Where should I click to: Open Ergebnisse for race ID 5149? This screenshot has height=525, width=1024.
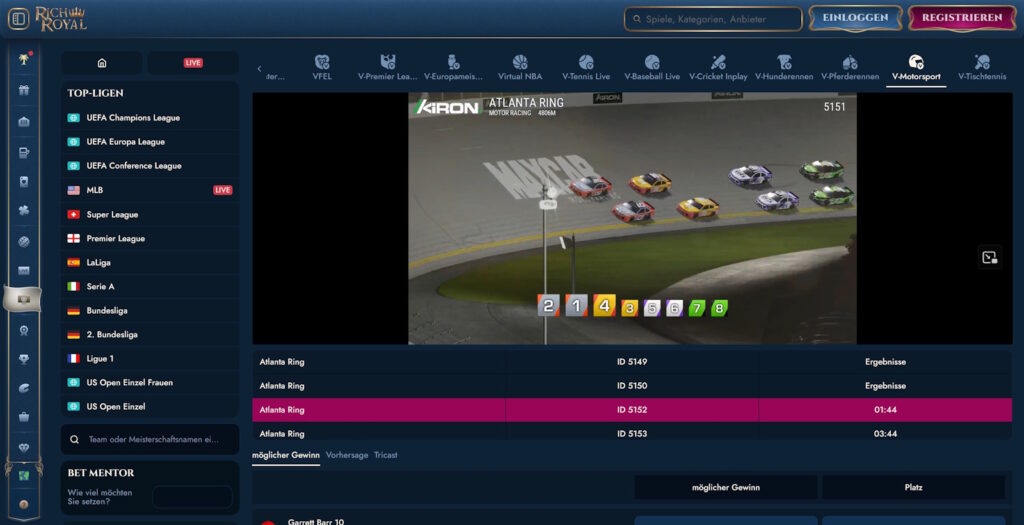884,362
